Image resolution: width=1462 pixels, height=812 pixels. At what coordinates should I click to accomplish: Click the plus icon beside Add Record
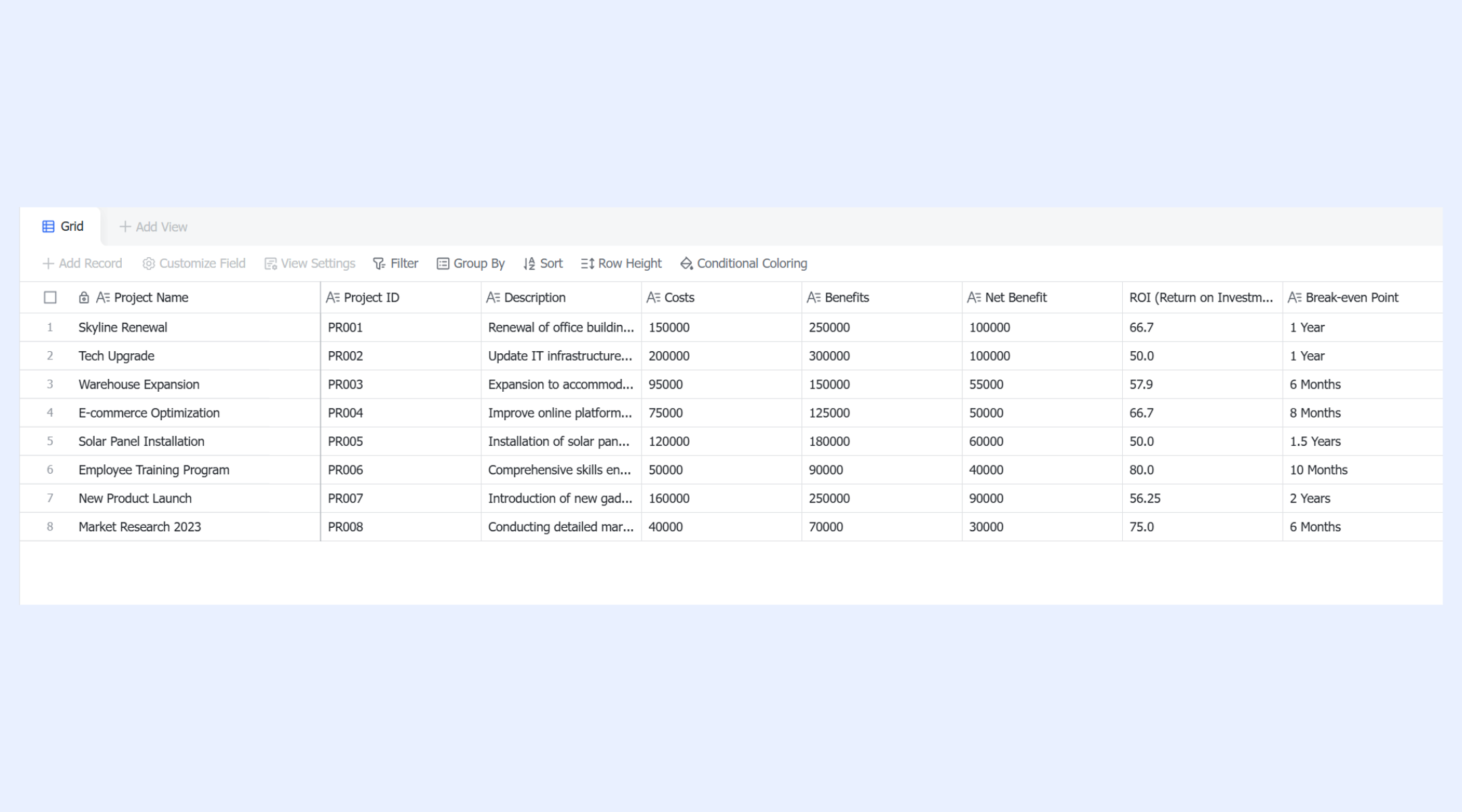(x=48, y=263)
